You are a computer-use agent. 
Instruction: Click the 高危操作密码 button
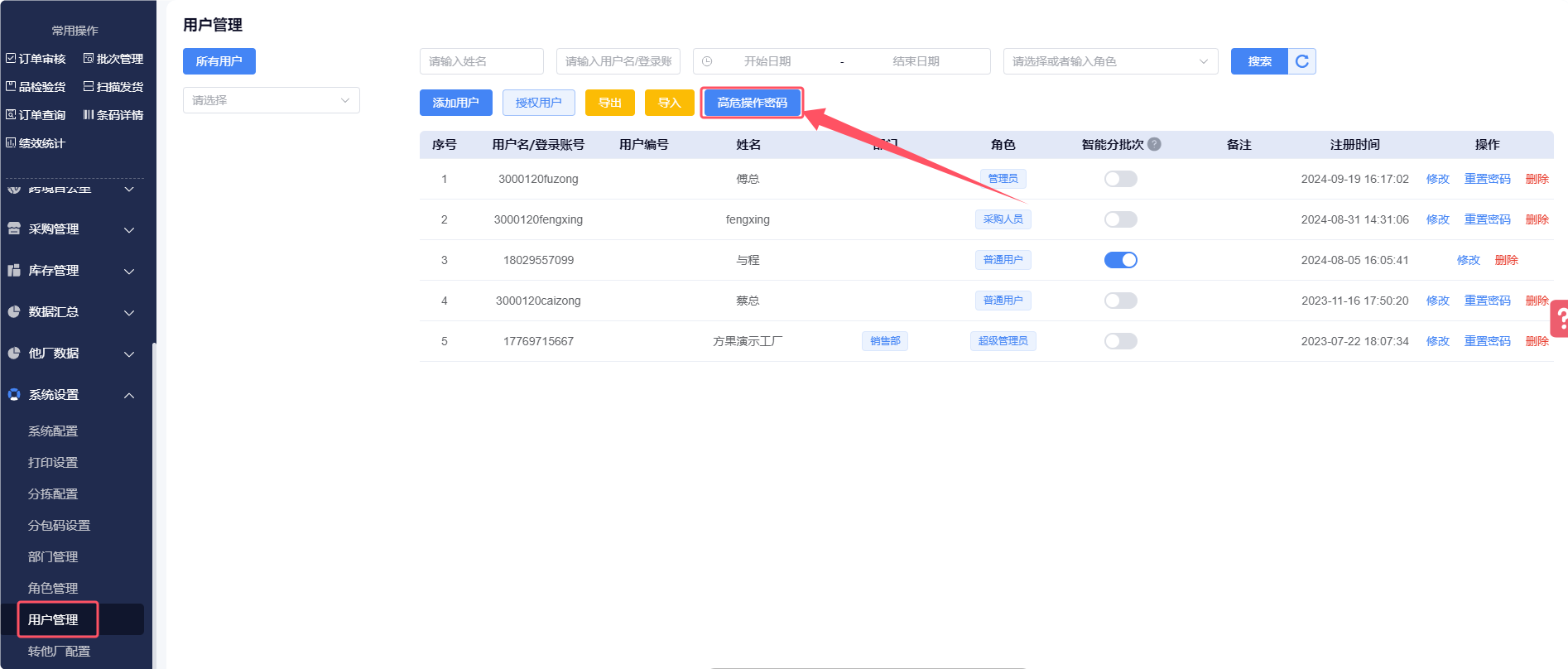[752, 103]
